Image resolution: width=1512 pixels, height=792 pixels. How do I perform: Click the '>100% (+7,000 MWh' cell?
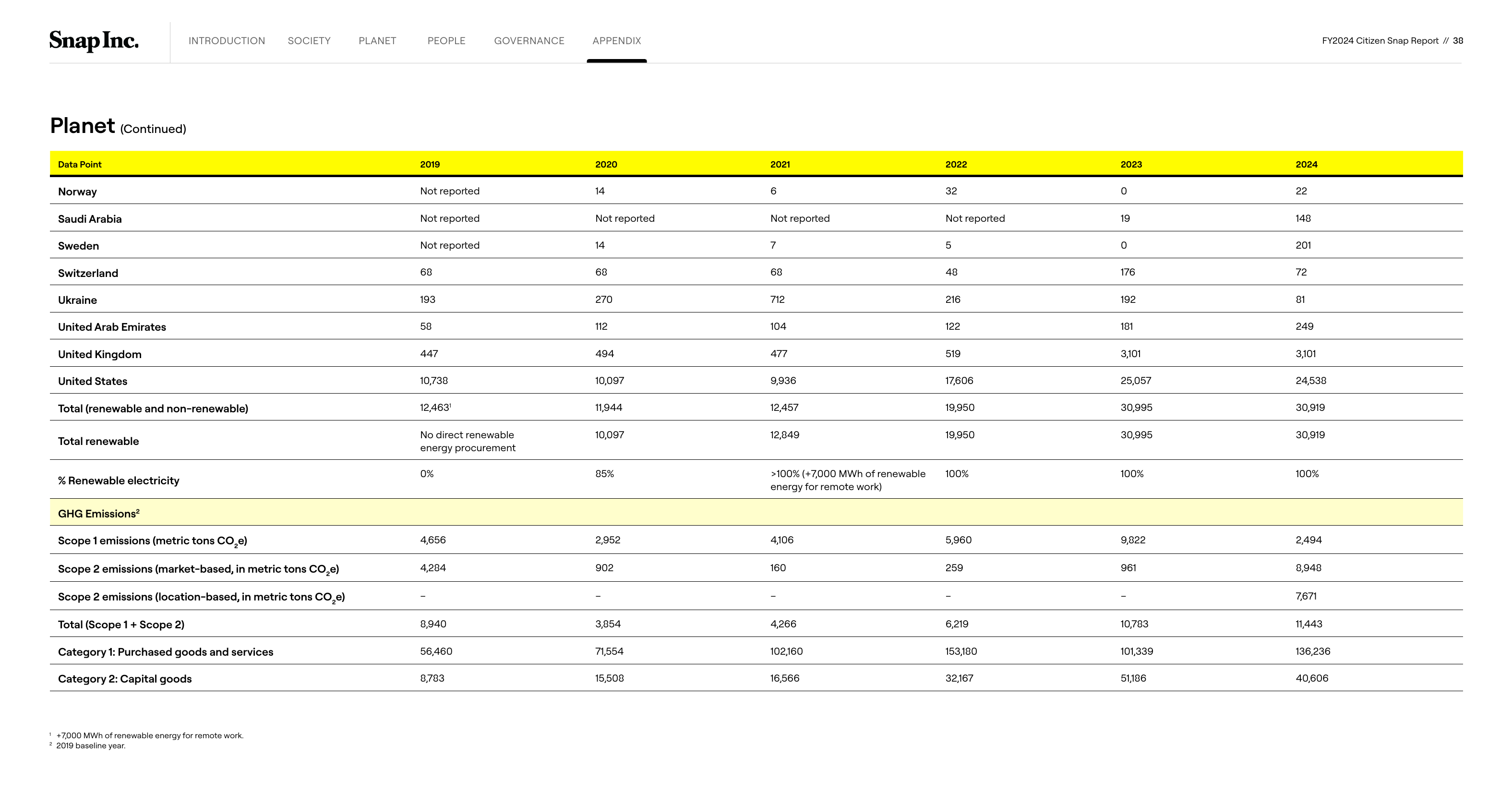pyautogui.click(x=848, y=480)
